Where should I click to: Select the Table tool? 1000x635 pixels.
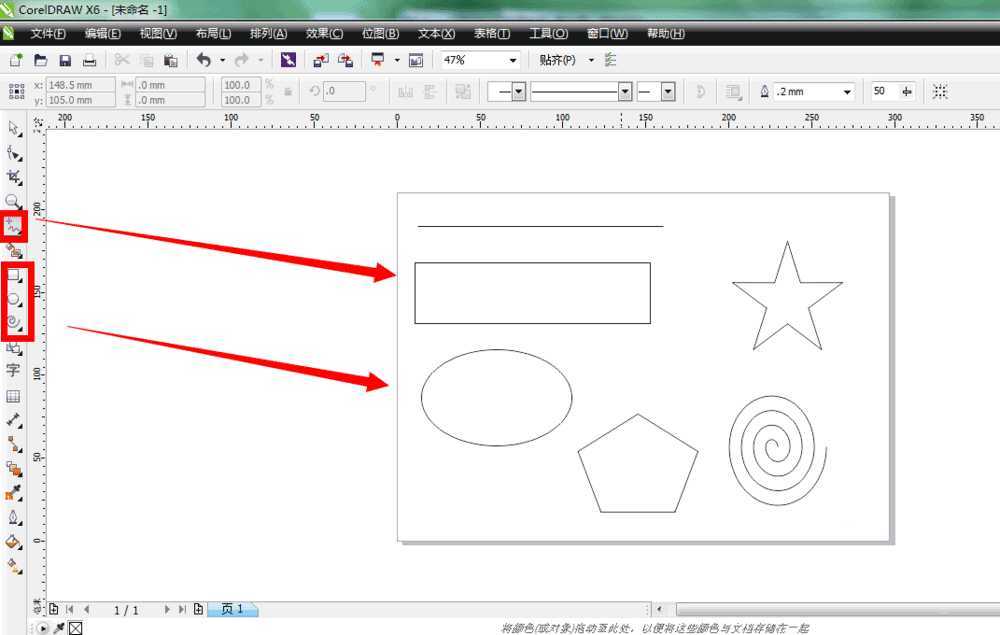pos(14,396)
